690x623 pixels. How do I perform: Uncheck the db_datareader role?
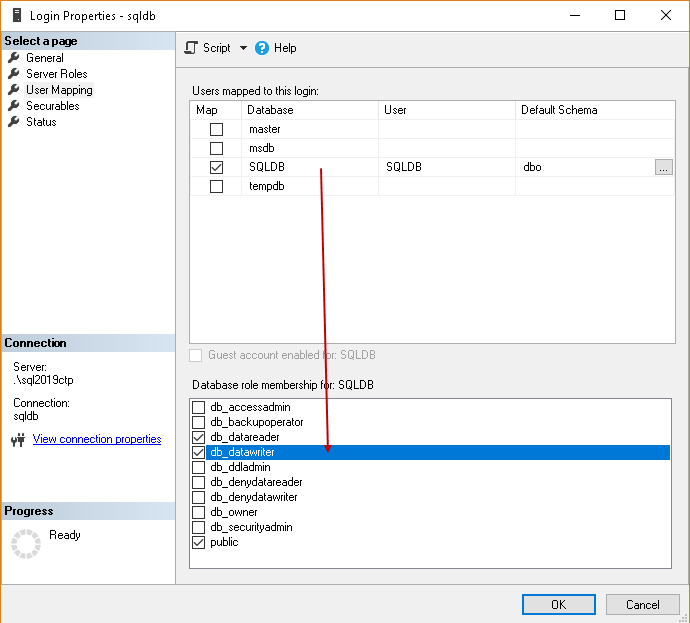coord(198,437)
